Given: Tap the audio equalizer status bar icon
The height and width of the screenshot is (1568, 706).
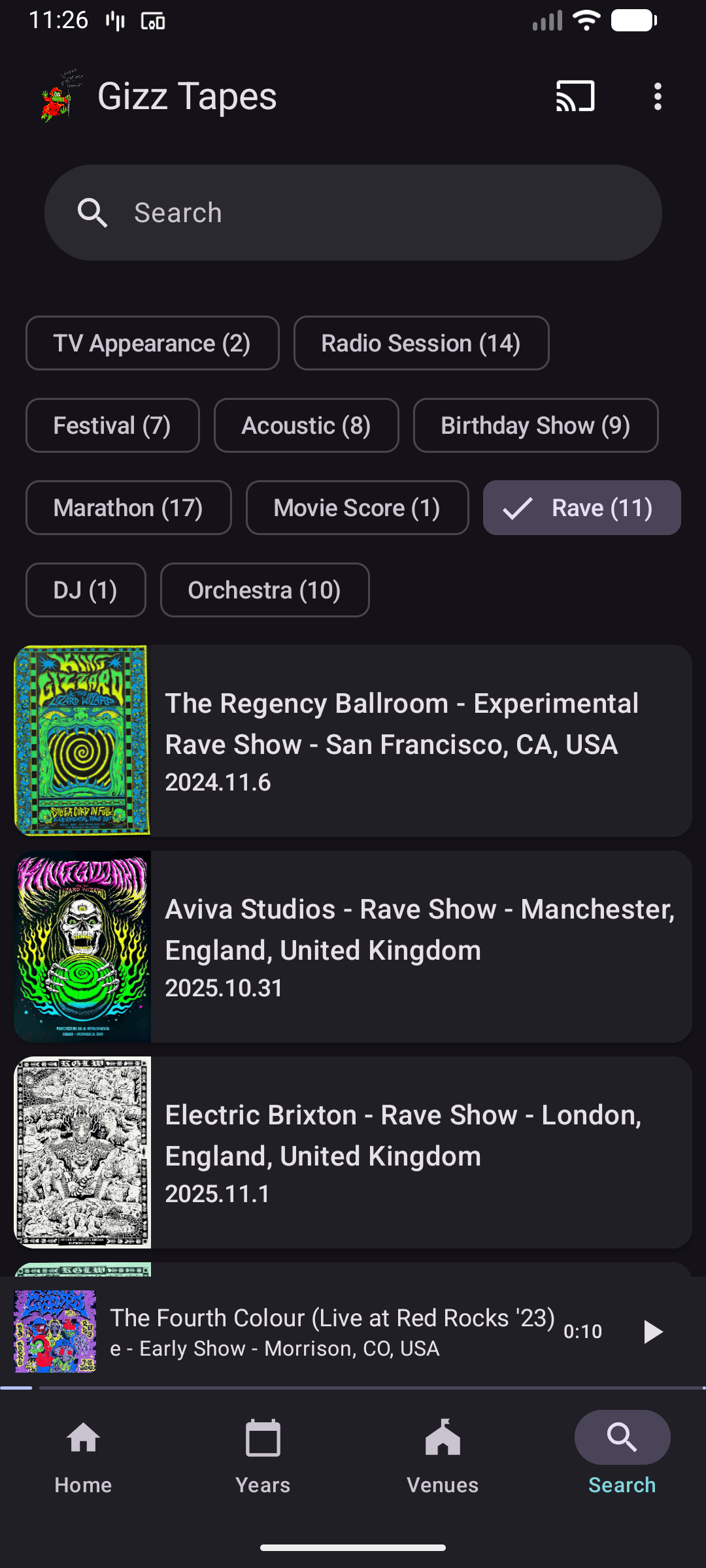Looking at the screenshot, I should point(115,22).
